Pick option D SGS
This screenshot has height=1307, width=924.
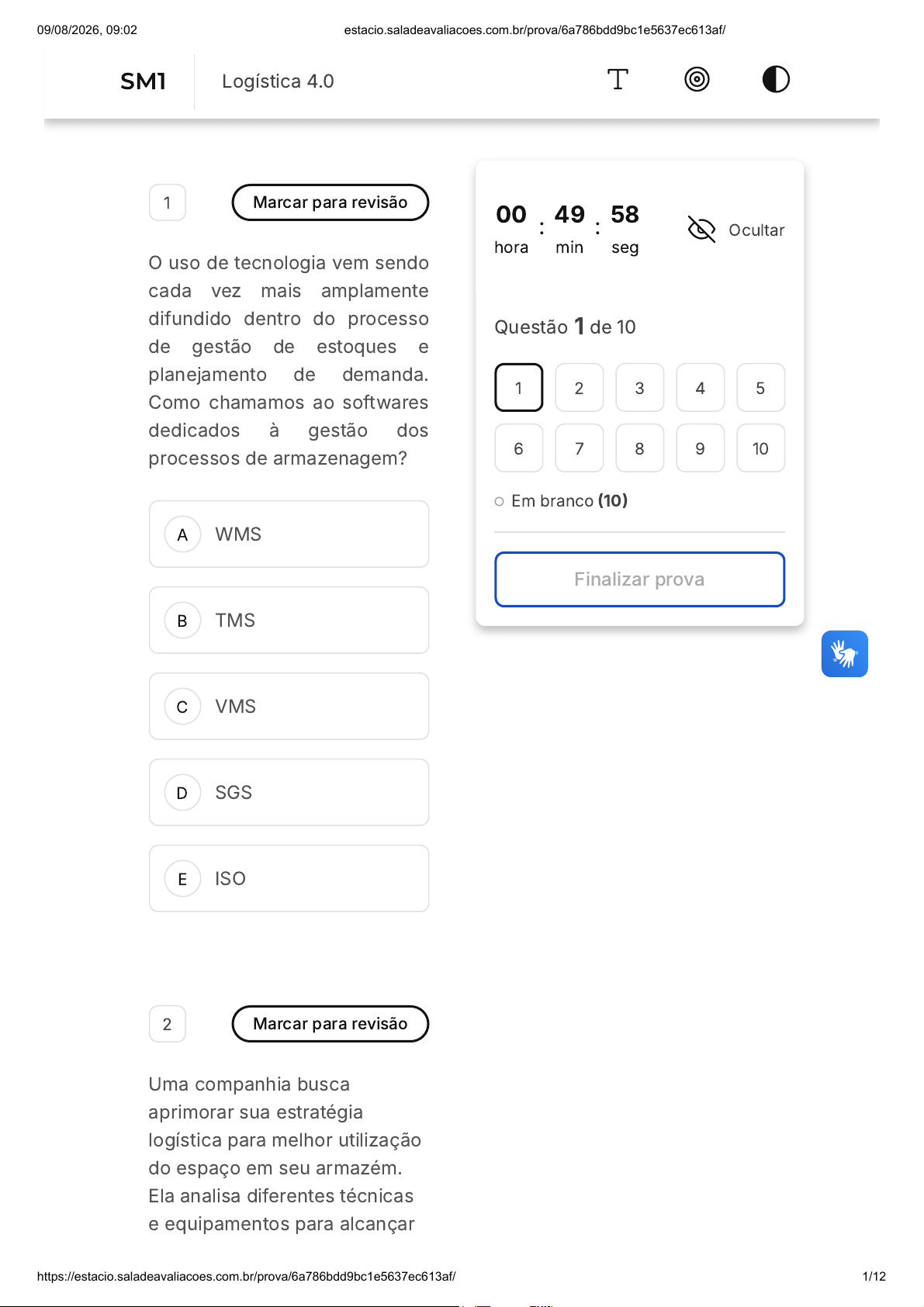tap(289, 793)
